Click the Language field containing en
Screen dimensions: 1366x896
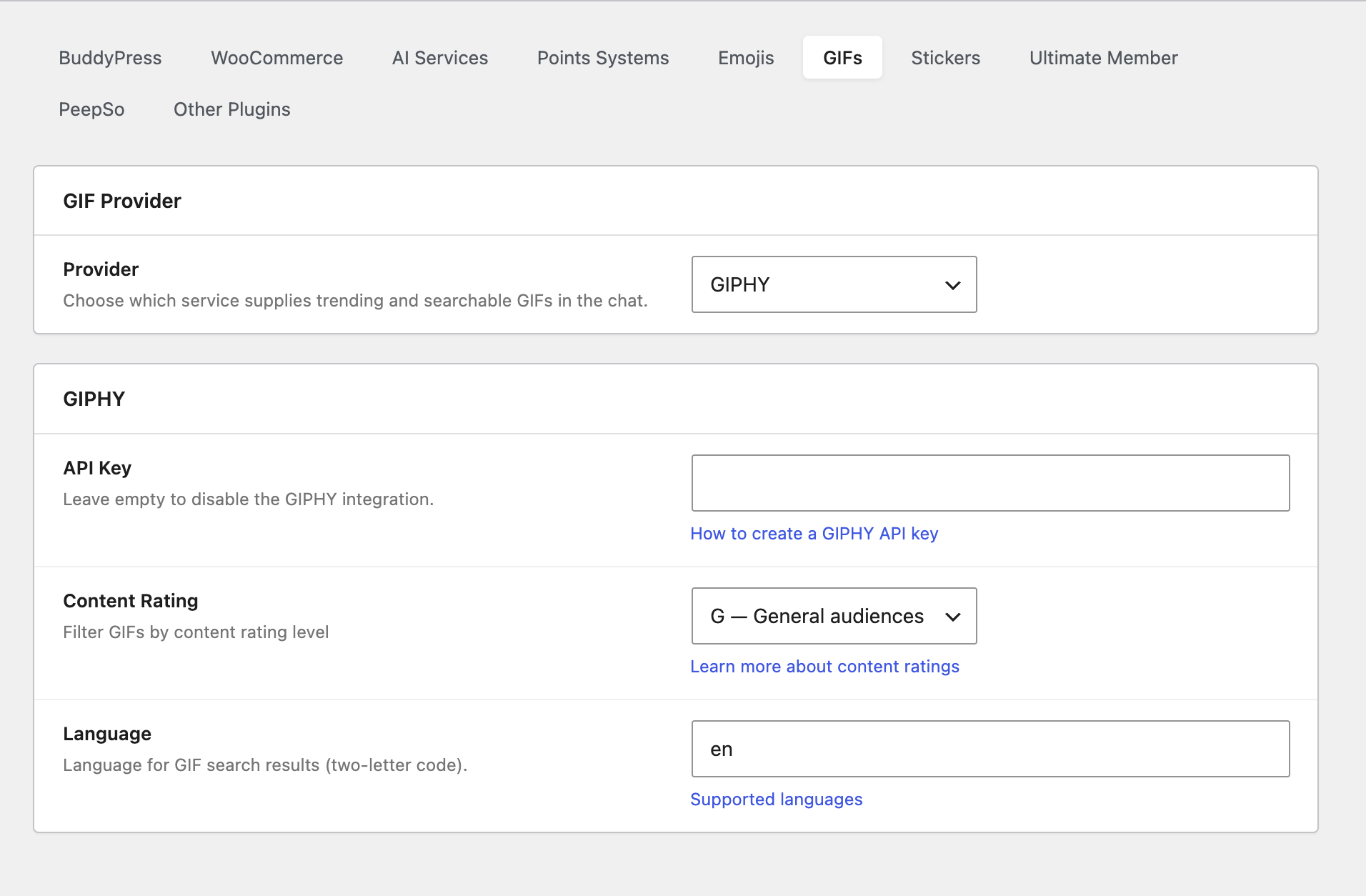(x=989, y=749)
